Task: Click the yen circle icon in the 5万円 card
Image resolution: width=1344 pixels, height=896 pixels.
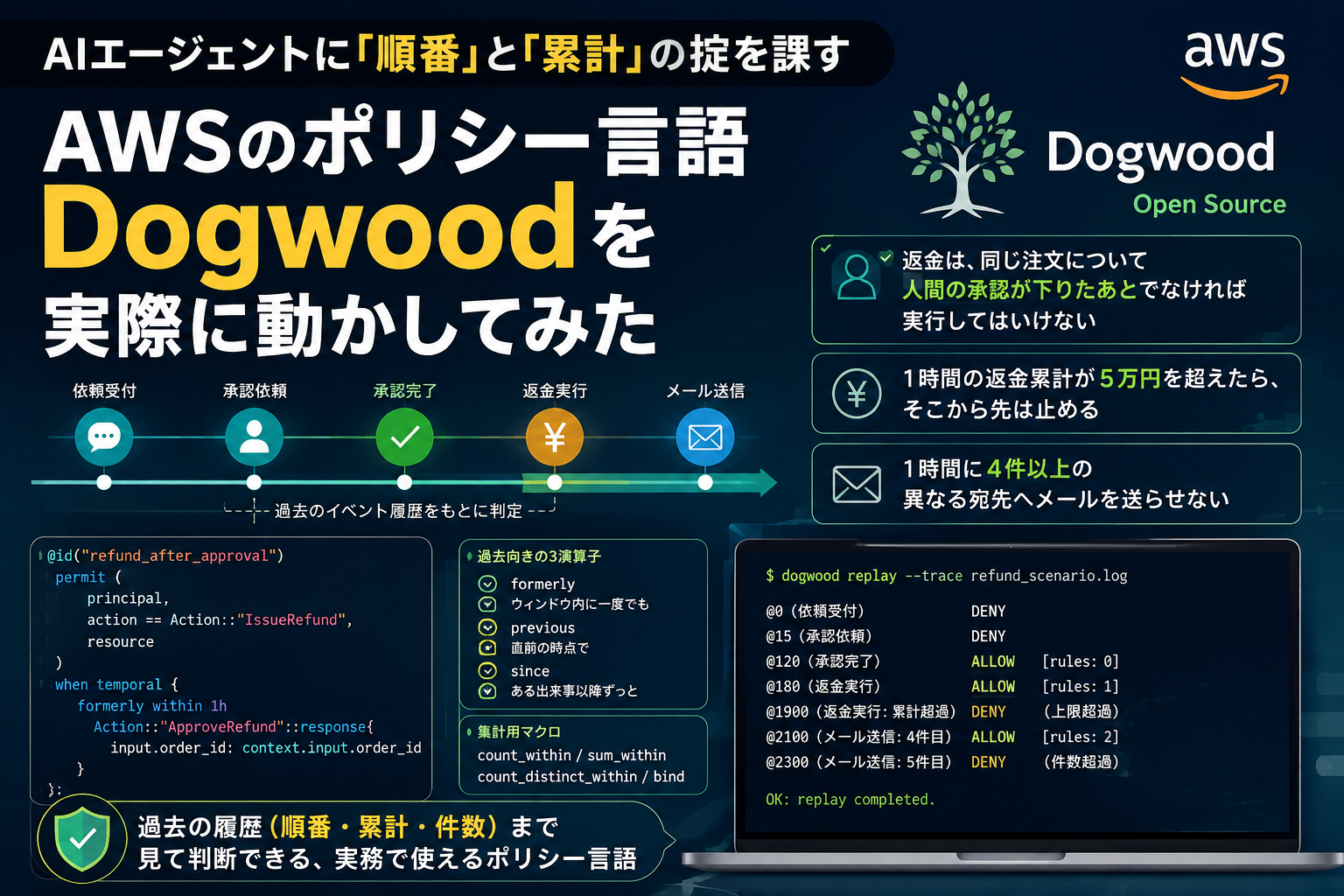Action: point(857,394)
